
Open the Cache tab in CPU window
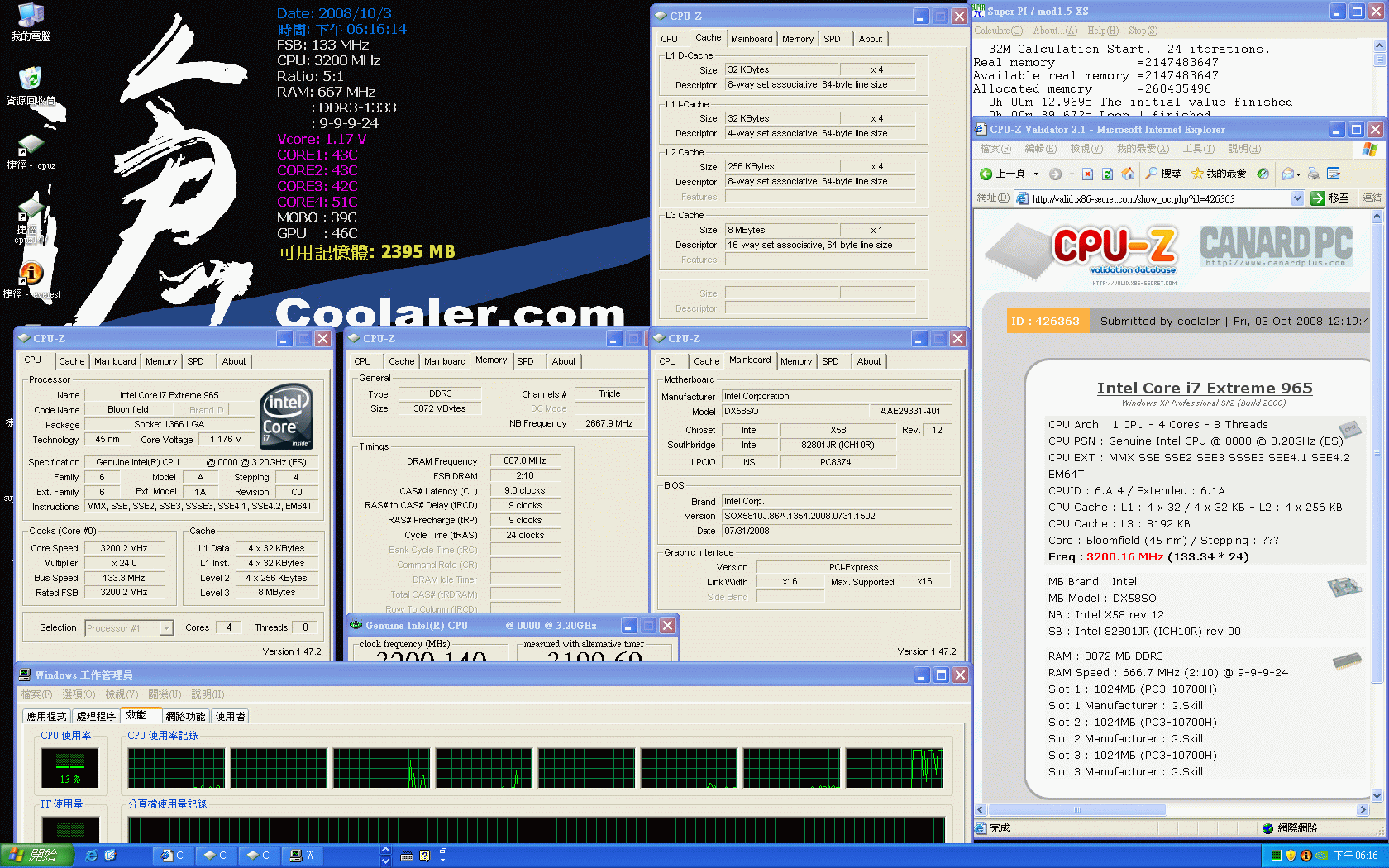coord(71,361)
